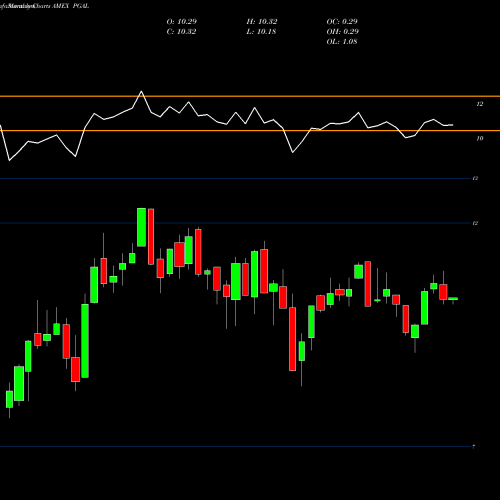500x500 pixels.
Task: Click the 7 price axis label
Action: (x=474, y=447)
